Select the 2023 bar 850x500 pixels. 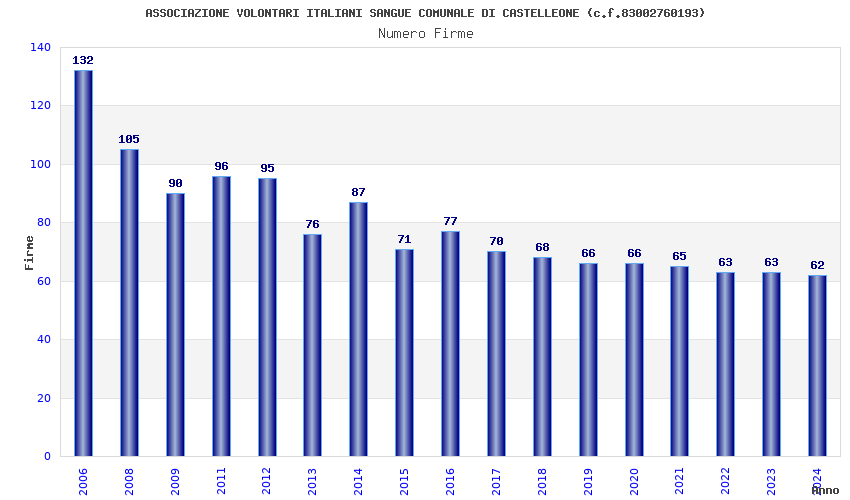click(771, 364)
